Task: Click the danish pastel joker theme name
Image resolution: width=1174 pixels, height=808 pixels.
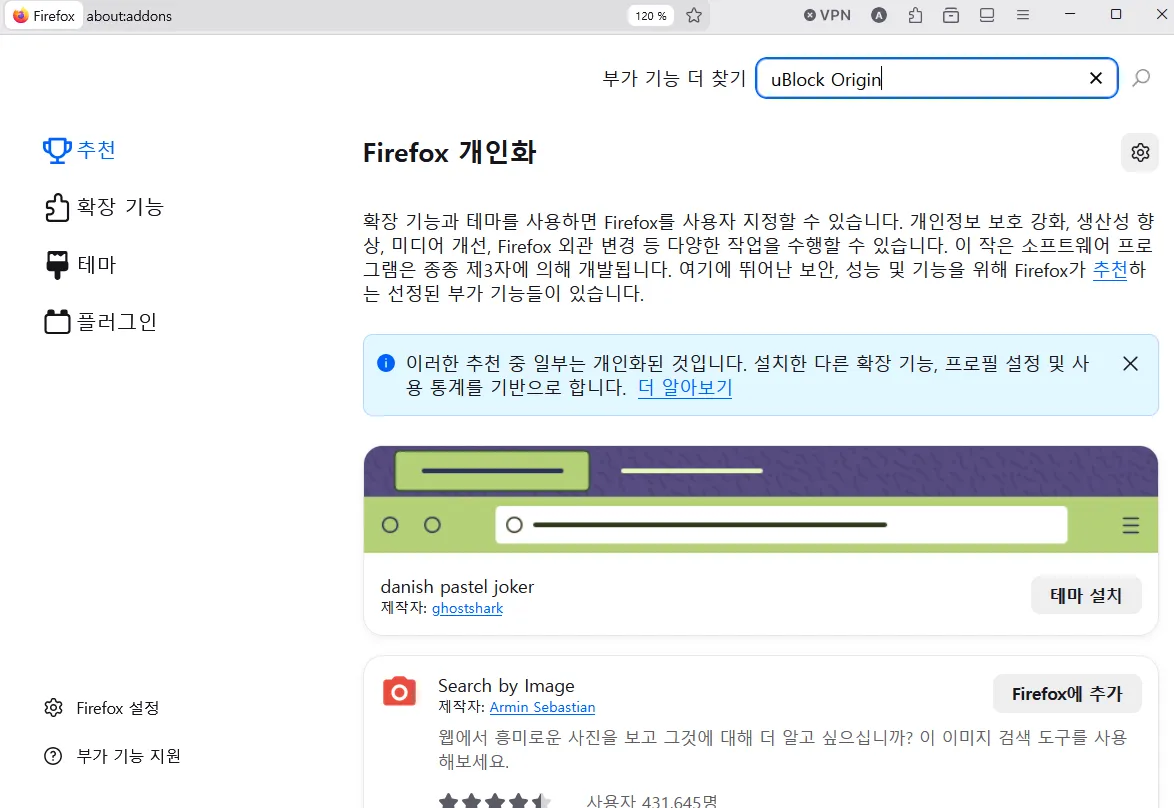Action: pyautogui.click(x=457, y=587)
